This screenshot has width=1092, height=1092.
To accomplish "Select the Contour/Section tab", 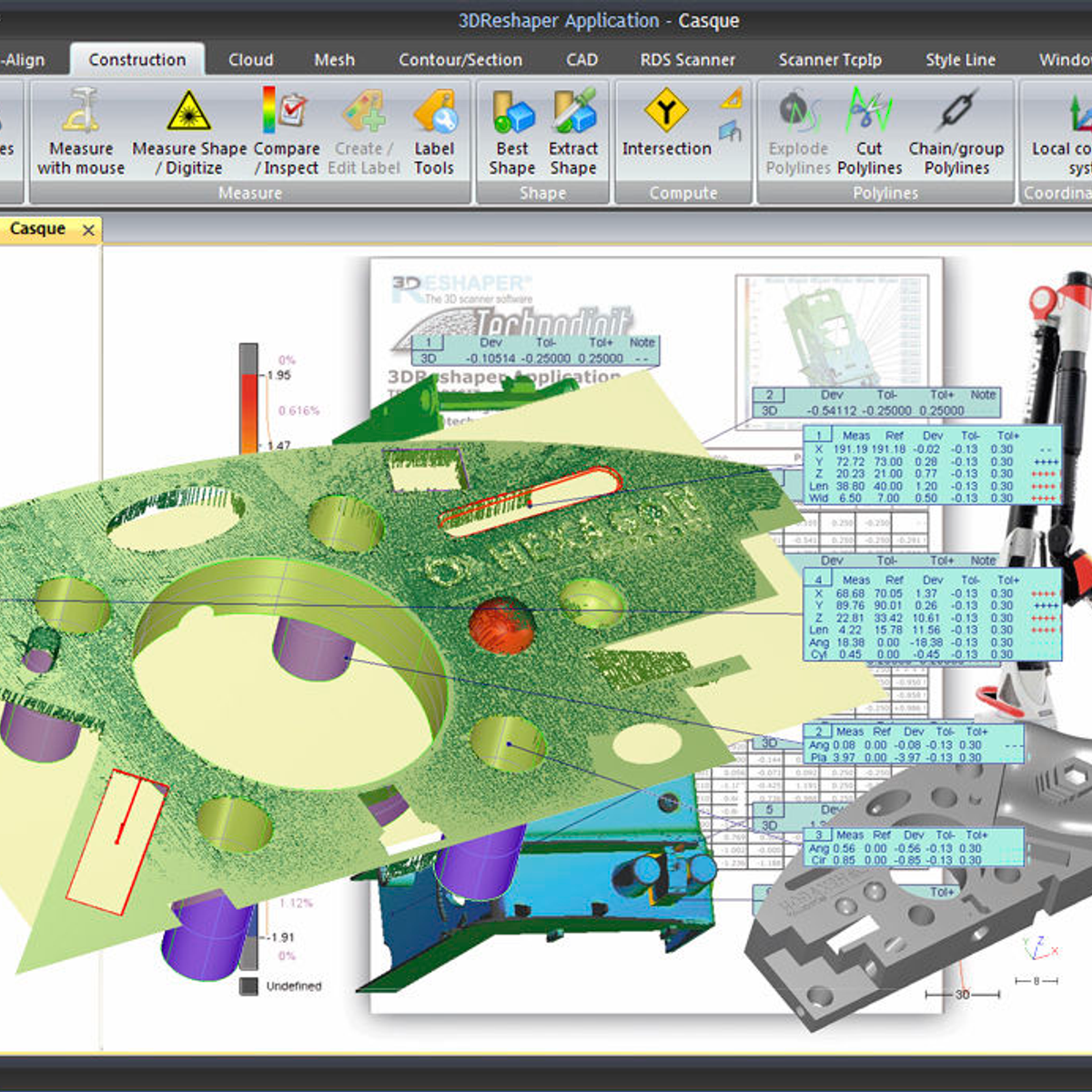I will point(460,60).
